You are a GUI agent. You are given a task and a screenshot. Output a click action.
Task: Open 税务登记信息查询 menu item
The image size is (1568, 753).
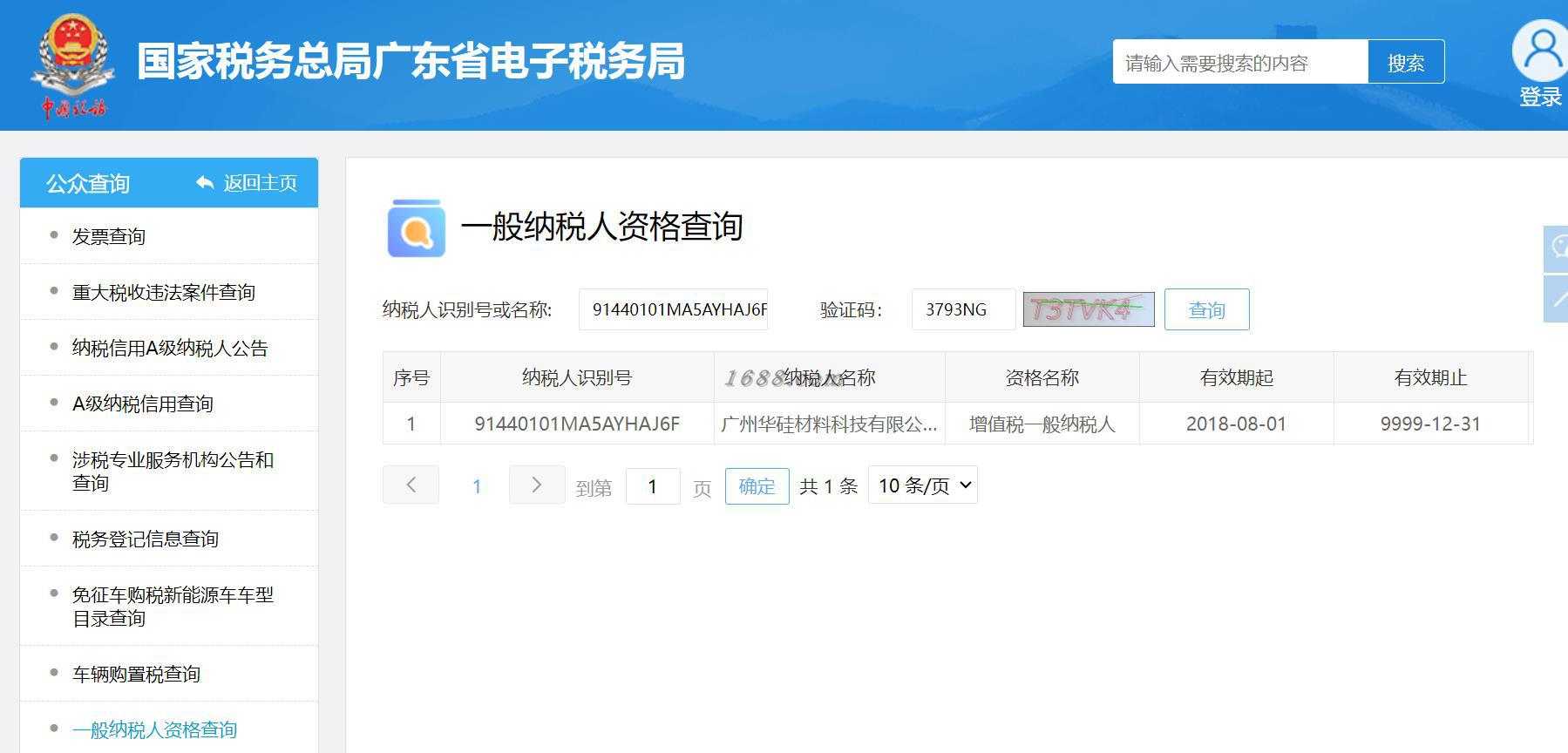[146, 539]
